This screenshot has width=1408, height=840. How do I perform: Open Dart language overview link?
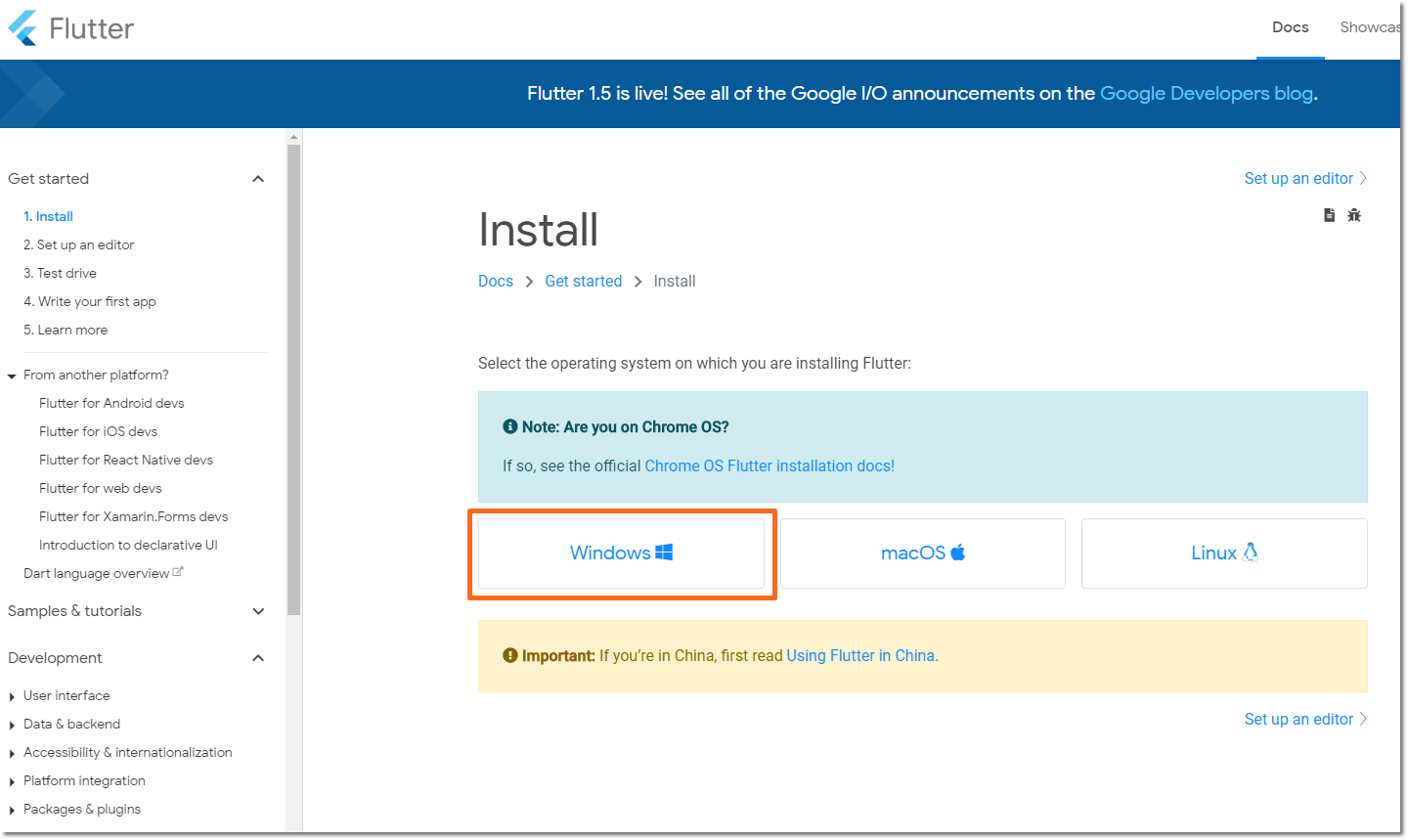(x=96, y=573)
